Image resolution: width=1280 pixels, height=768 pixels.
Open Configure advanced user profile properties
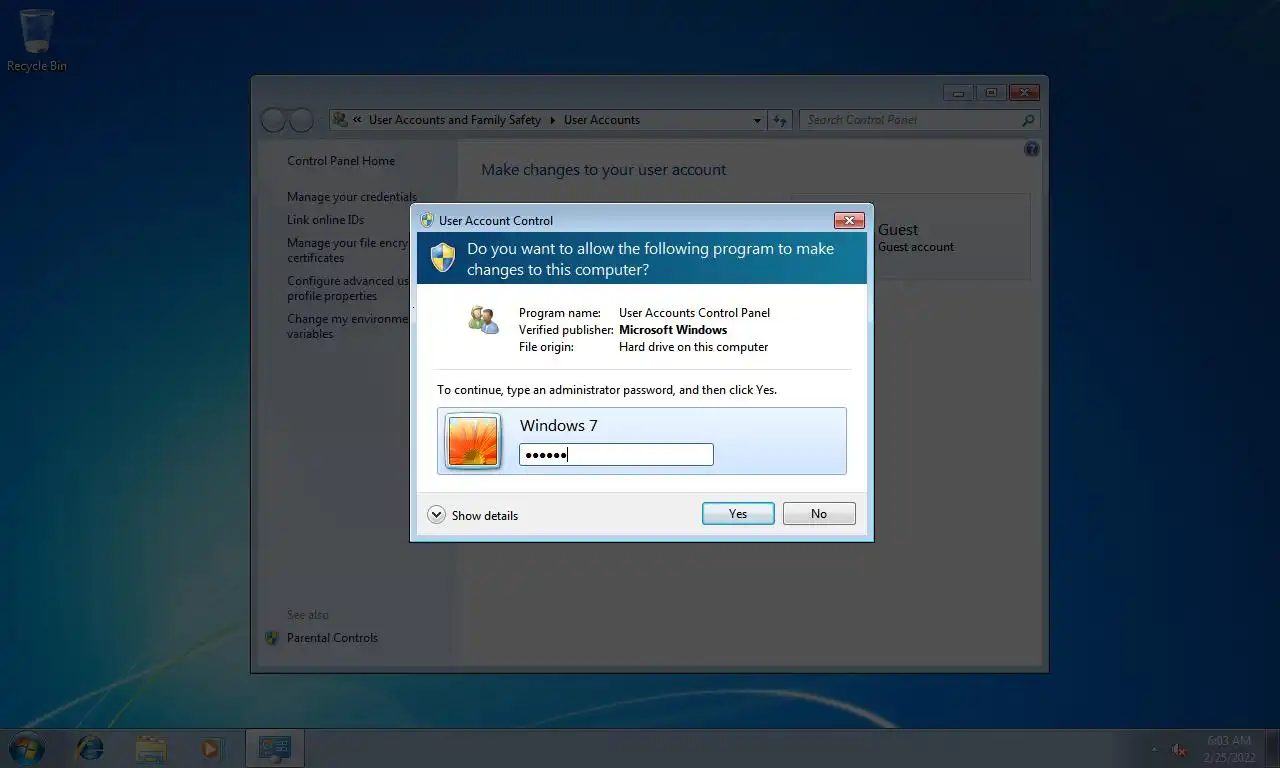[x=348, y=288]
